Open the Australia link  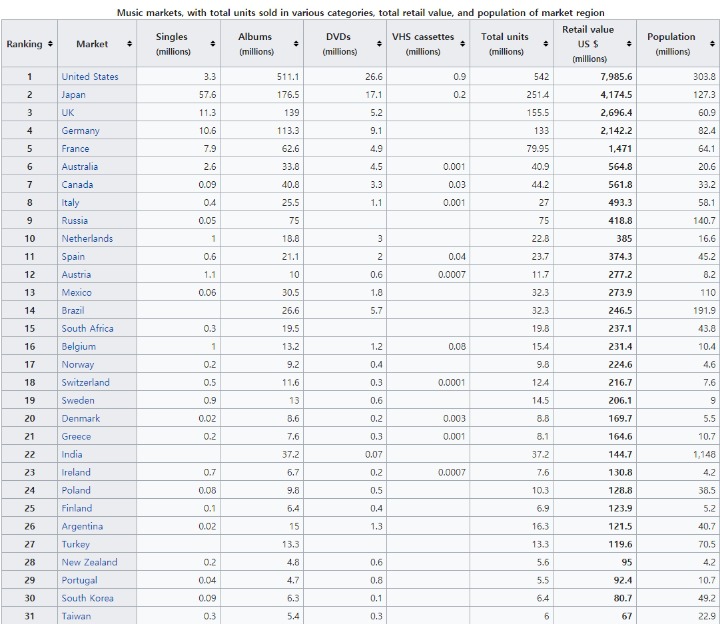(x=80, y=166)
